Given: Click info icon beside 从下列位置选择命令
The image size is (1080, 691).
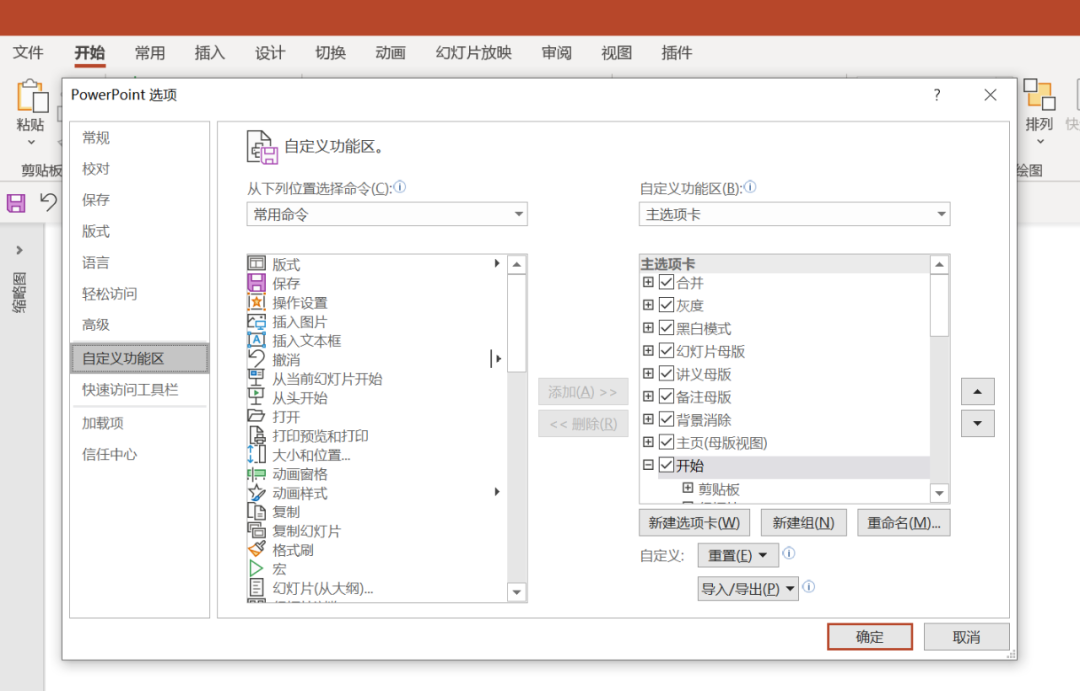Looking at the screenshot, I should pos(400,187).
